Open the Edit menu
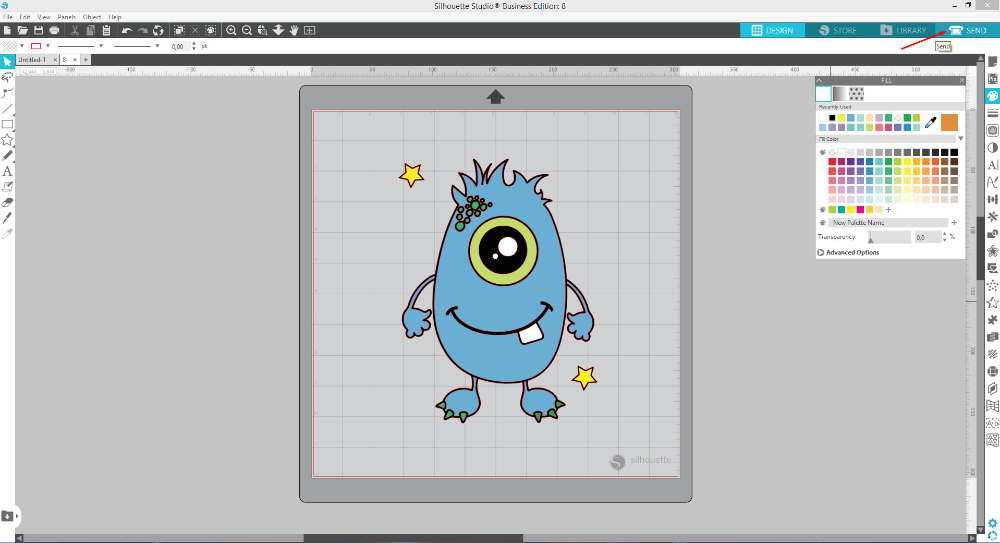This screenshot has width=1000, height=543. tap(25, 17)
